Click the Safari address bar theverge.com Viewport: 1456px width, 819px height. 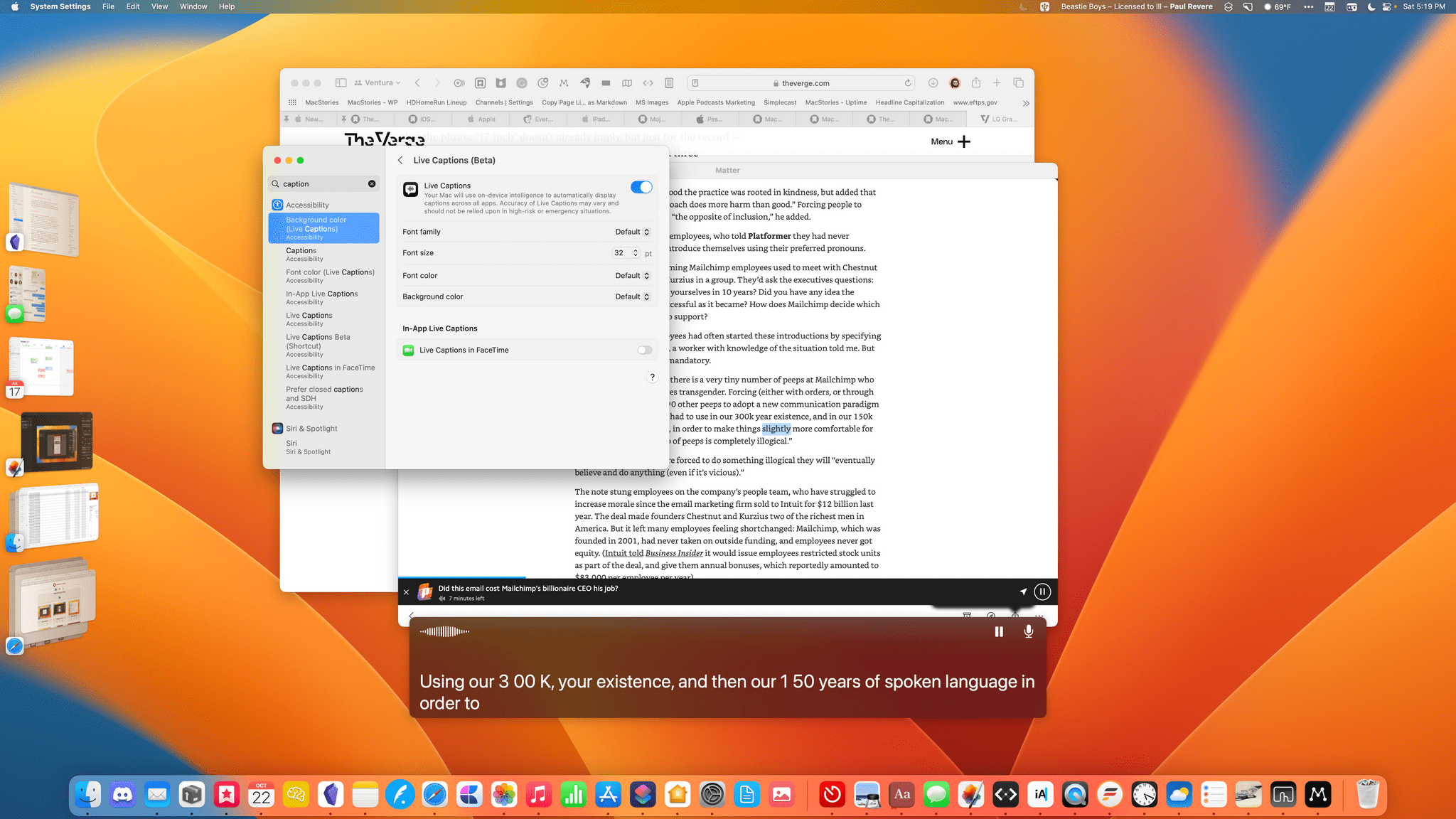[x=801, y=83]
